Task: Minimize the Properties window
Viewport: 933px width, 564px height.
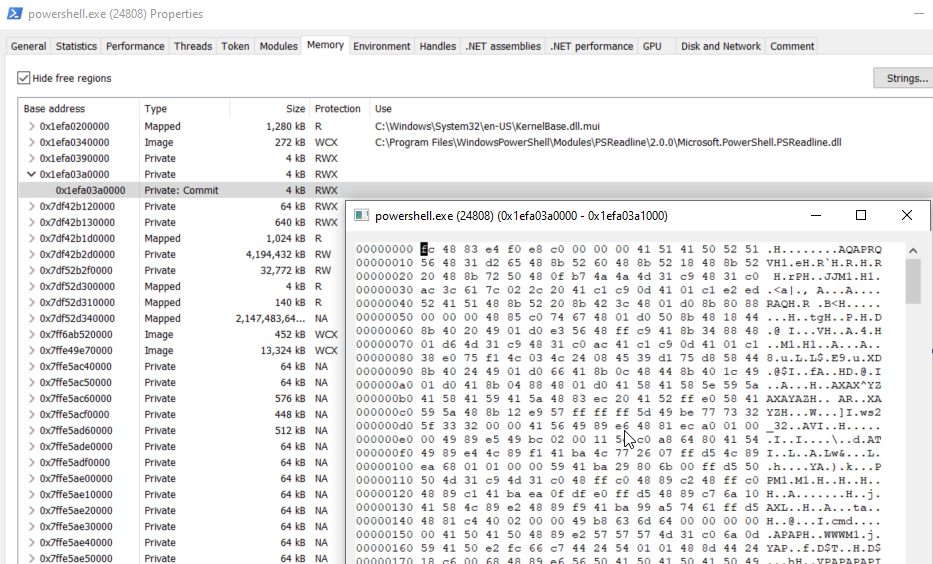Action: (x=919, y=14)
